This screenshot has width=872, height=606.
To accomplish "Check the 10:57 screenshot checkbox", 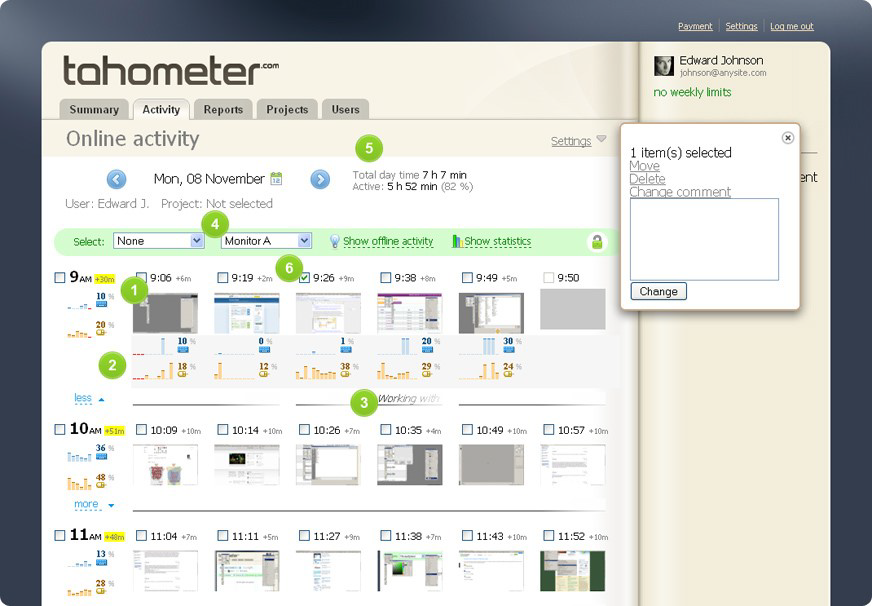I will [x=548, y=429].
